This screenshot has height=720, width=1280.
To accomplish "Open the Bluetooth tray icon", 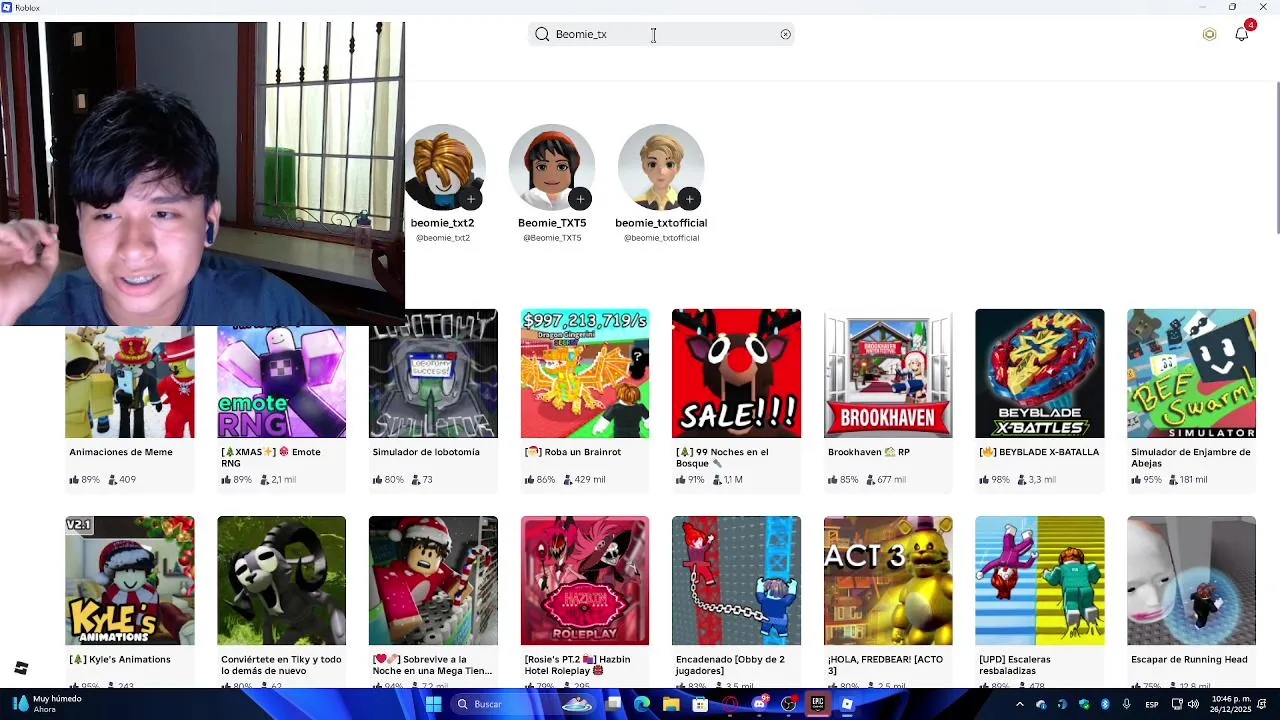I will 1105,704.
